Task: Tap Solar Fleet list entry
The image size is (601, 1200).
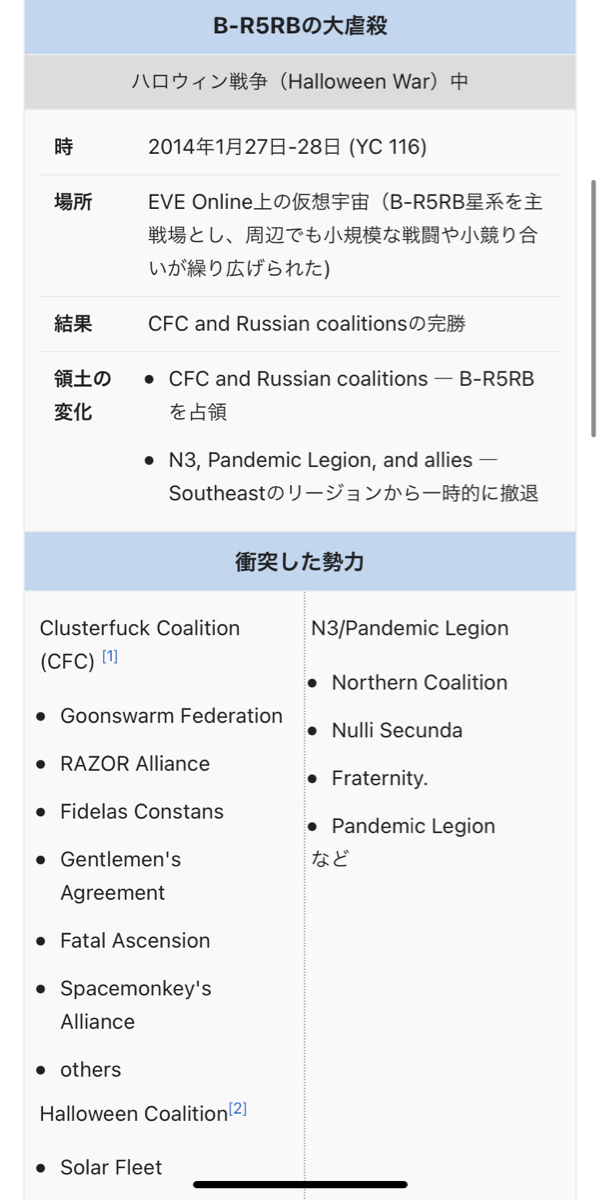Action: [111, 1167]
